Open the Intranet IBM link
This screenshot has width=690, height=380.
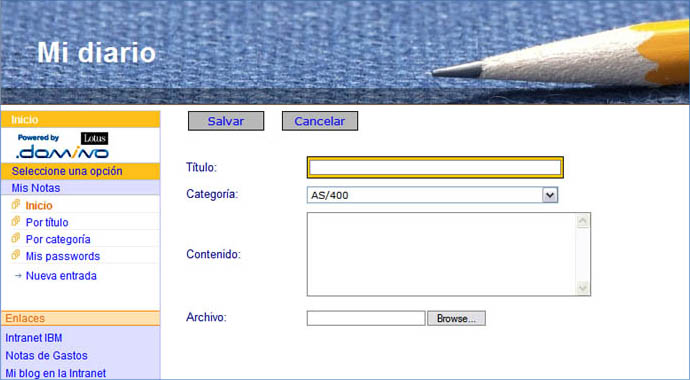point(33,338)
